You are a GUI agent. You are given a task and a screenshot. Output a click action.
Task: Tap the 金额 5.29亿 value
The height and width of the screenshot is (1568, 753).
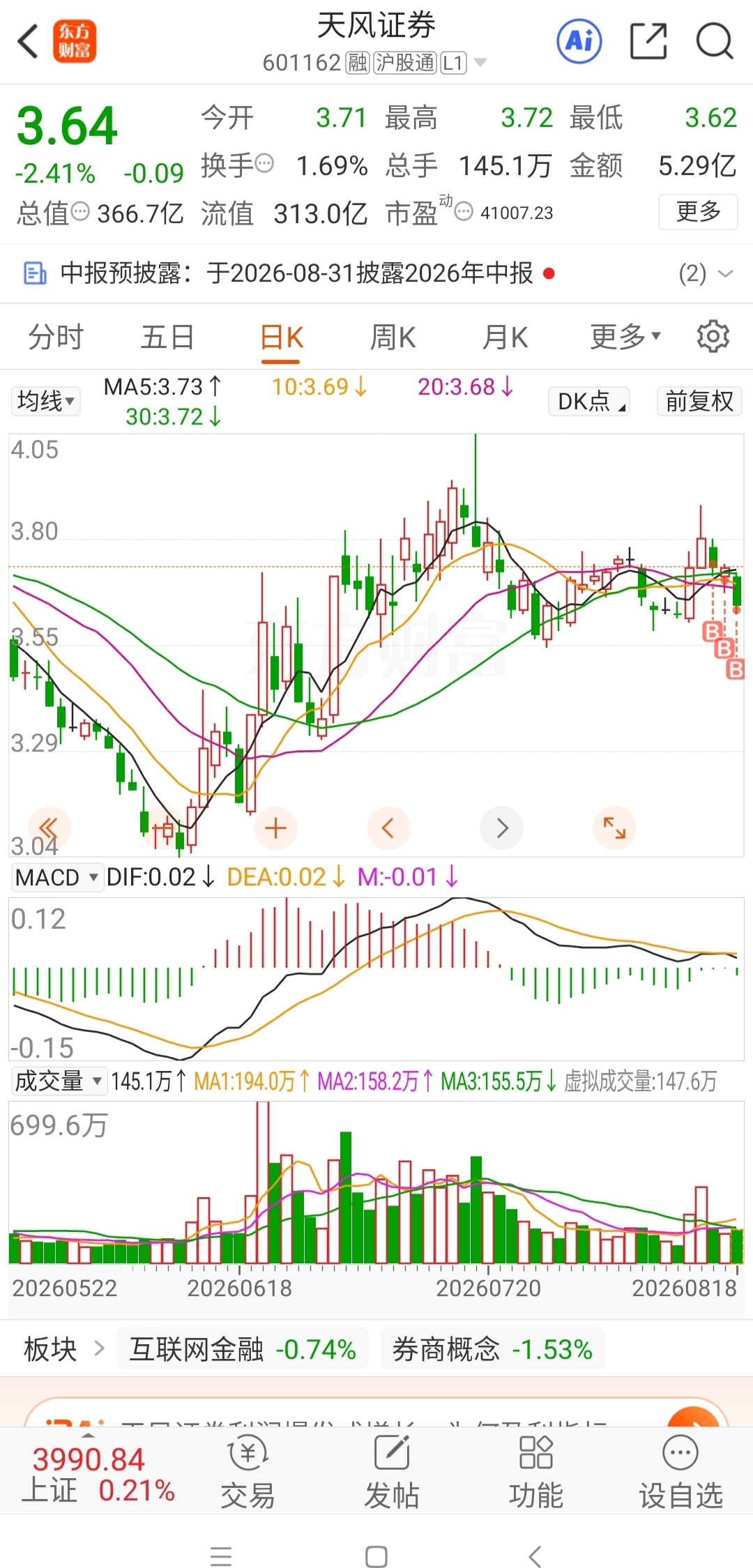click(x=653, y=165)
